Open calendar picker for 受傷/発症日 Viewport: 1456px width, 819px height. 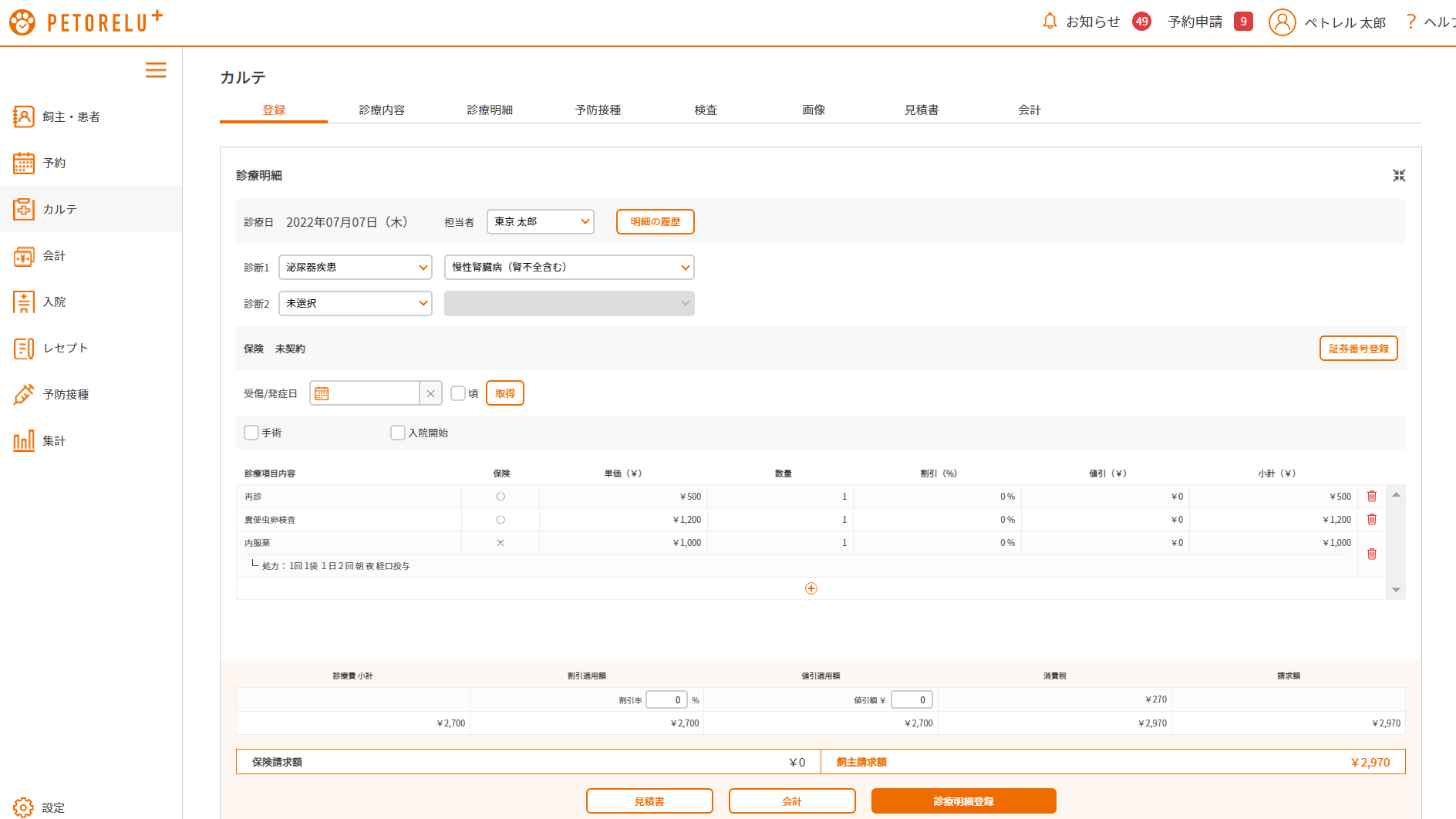click(322, 393)
